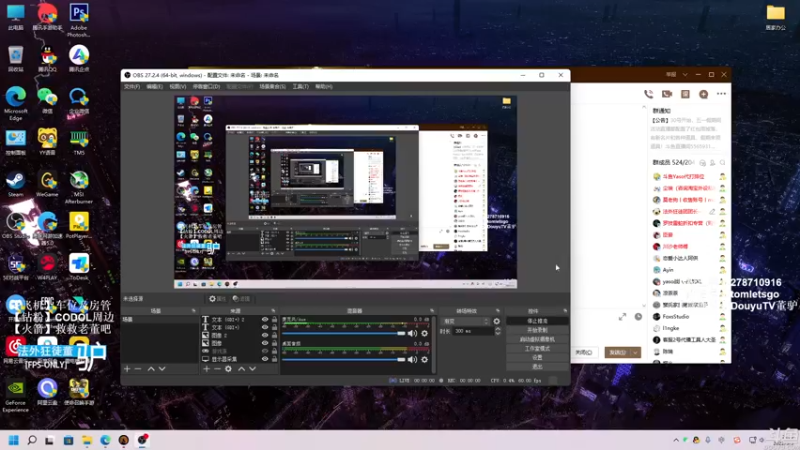Move source down in Sources panel
The image size is (800, 450).
coord(253,368)
